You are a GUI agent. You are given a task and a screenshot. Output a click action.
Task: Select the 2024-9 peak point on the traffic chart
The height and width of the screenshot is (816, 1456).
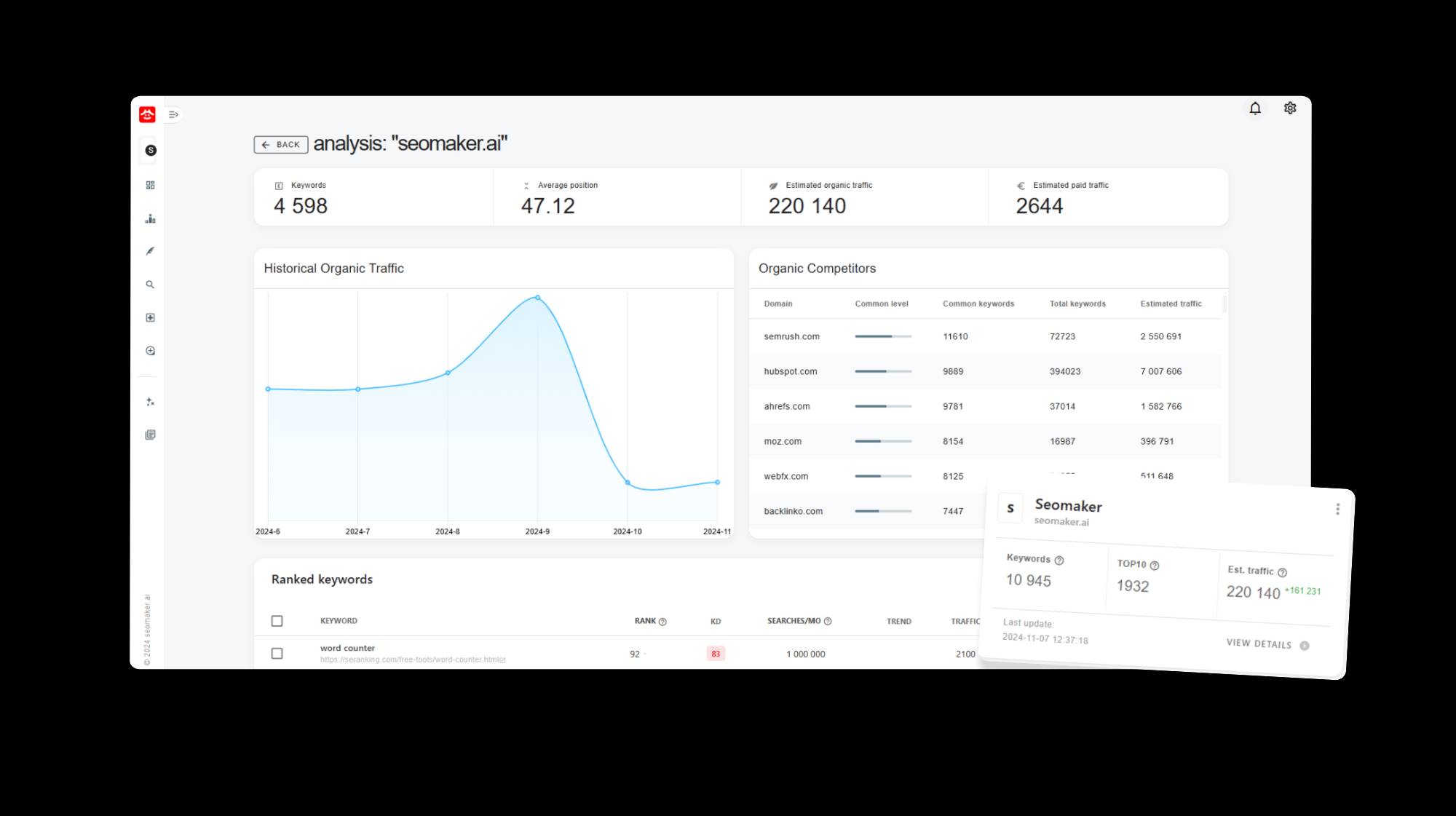pos(537,296)
